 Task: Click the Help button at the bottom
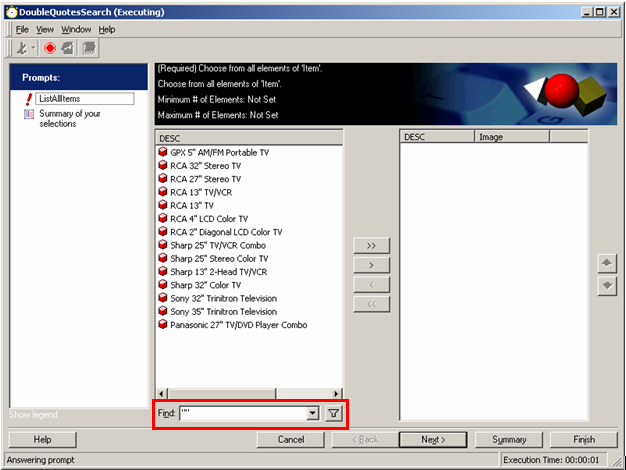point(42,440)
